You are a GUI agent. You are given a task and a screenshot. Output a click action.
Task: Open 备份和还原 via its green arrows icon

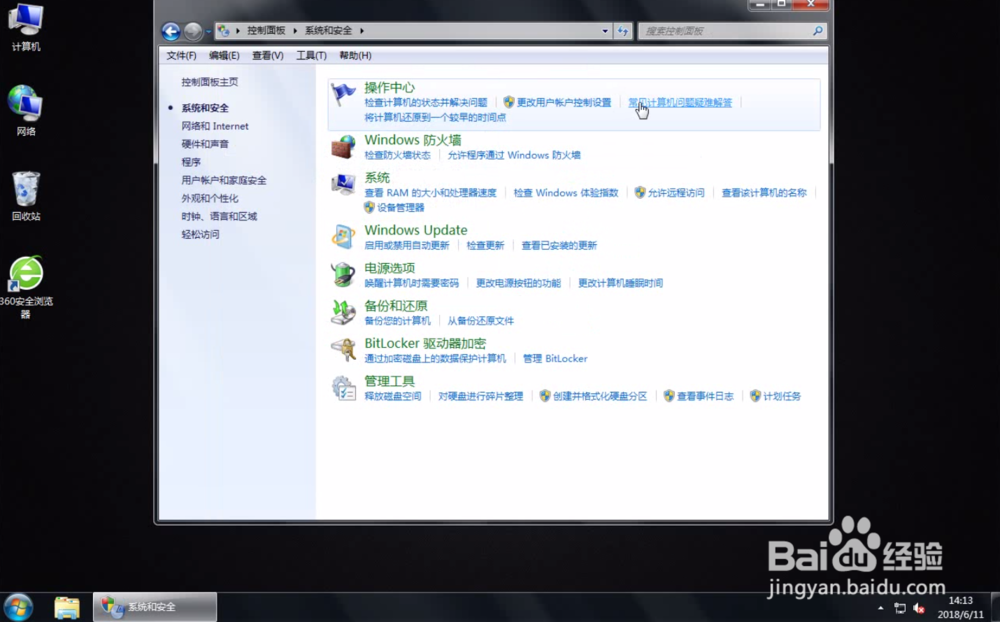pyautogui.click(x=344, y=311)
